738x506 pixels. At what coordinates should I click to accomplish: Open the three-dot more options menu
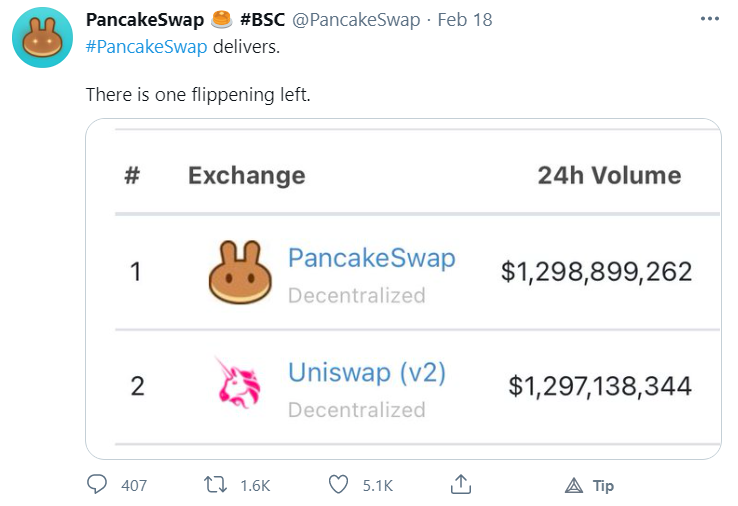(x=709, y=20)
